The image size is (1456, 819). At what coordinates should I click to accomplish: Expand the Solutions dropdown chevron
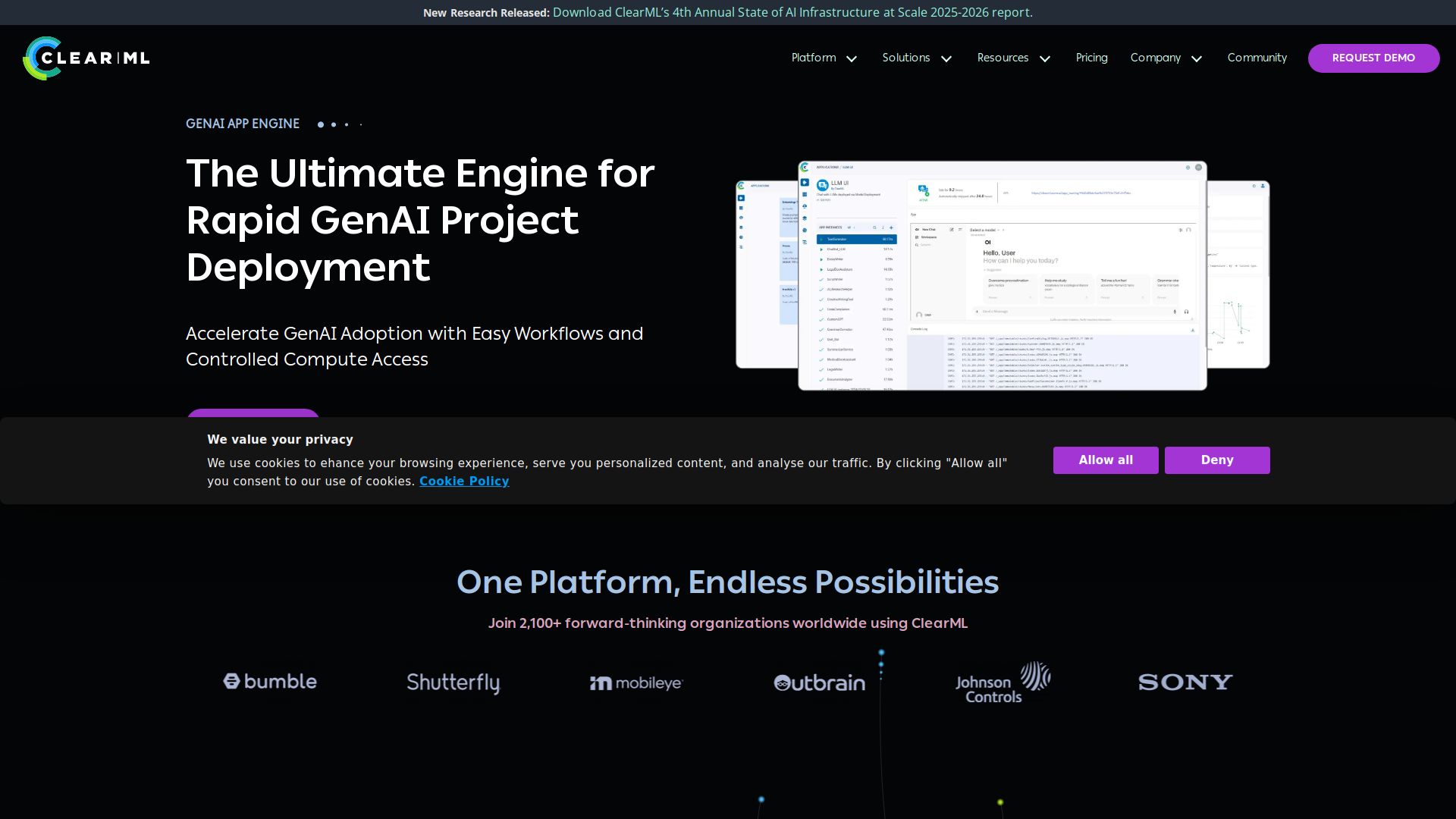tap(946, 59)
